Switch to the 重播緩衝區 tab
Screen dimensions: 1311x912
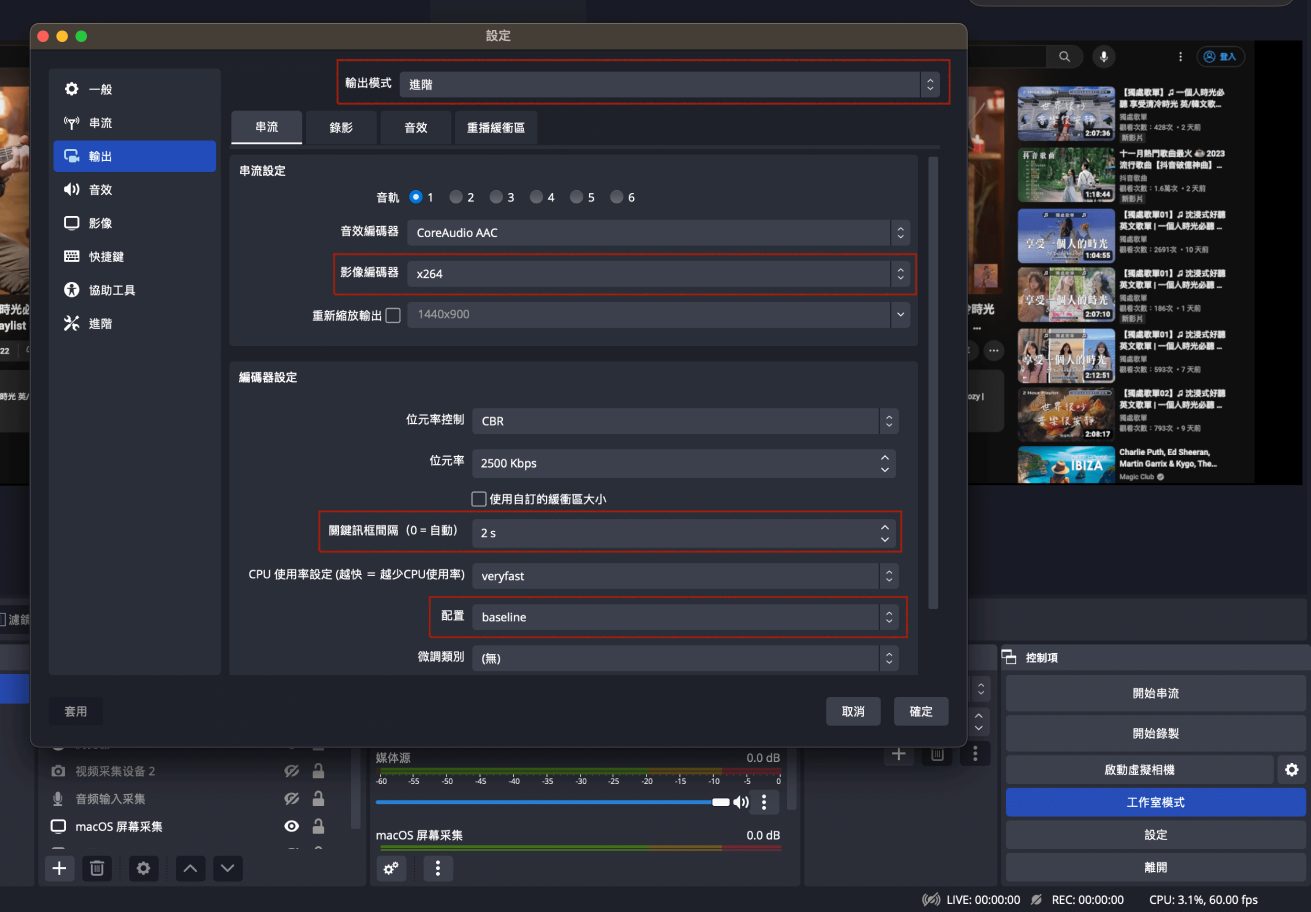(496, 128)
